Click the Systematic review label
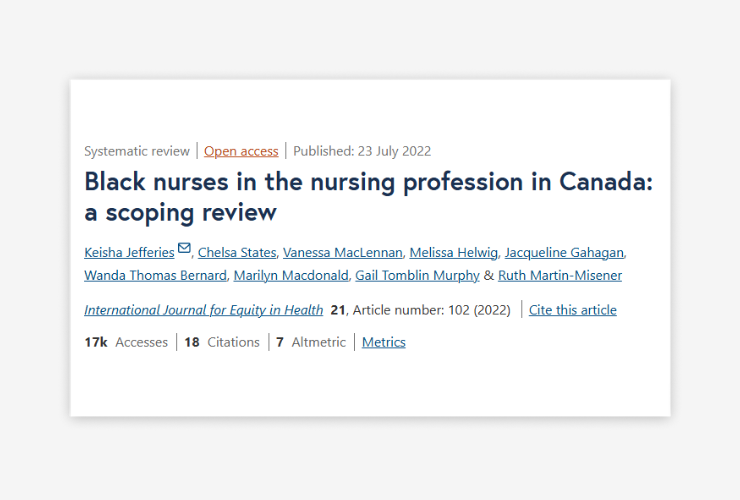 tap(137, 151)
